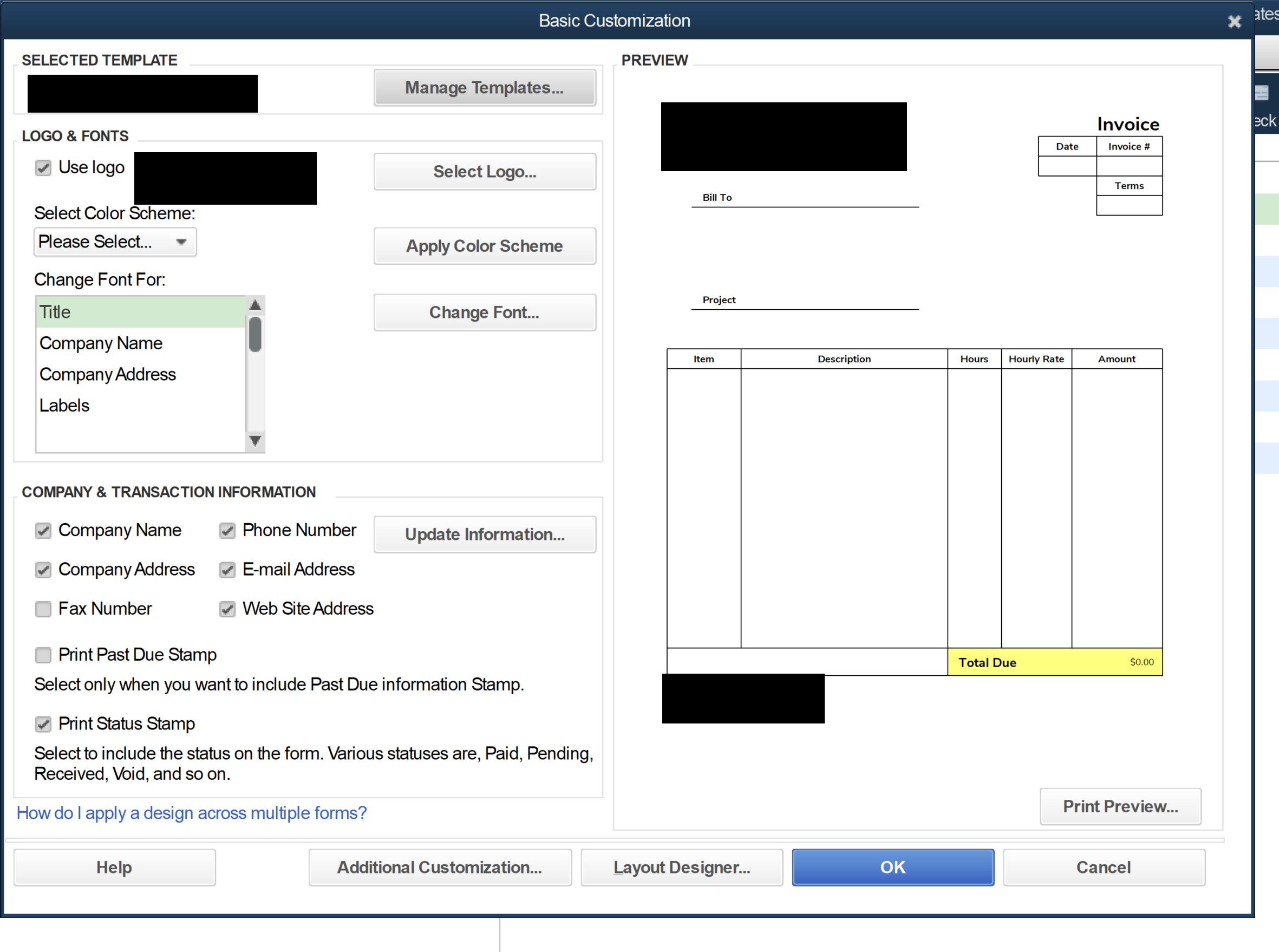Select Company Name in the font list
This screenshot has width=1279, height=952.
[x=101, y=343]
